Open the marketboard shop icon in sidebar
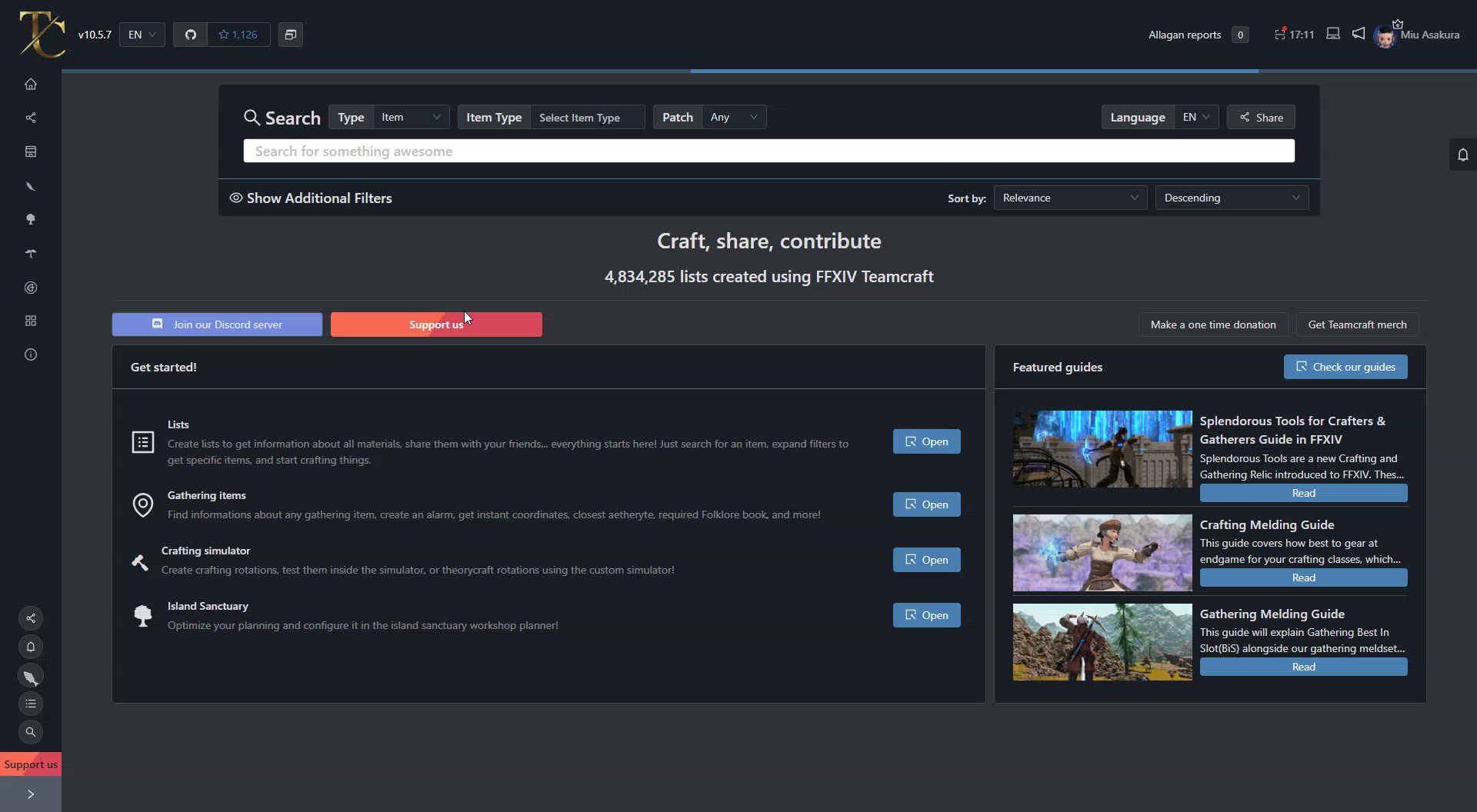The height and width of the screenshot is (812, 1477). [x=31, y=151]
